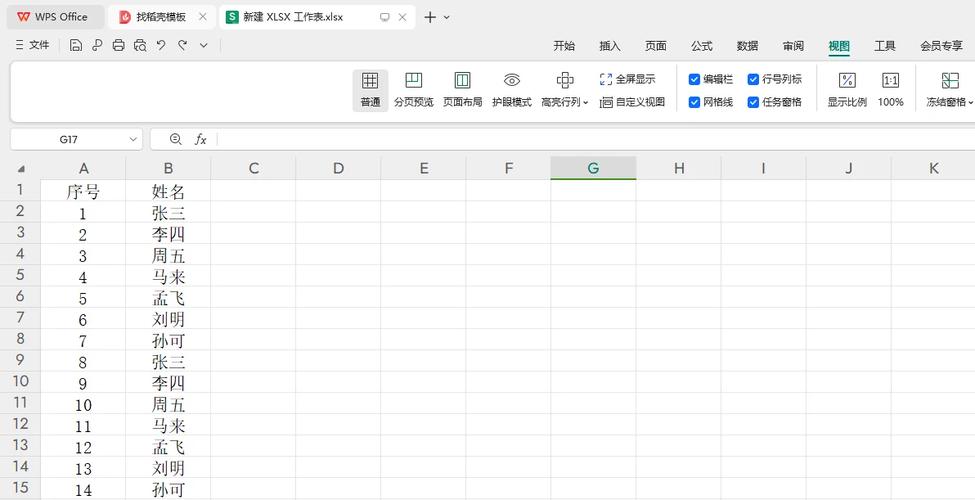Switch to the 数据 ribbon tab
This screenshot has height=500, width=975.
tap(747, 46)
